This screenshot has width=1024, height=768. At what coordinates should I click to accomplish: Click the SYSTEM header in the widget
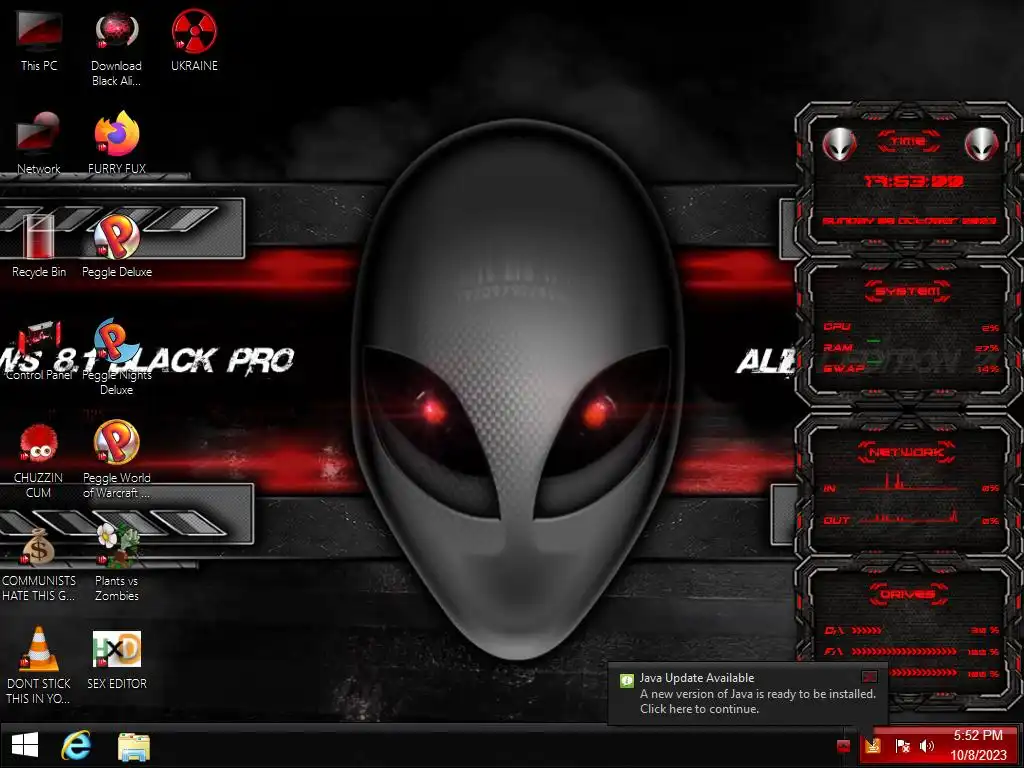point(908,291)
